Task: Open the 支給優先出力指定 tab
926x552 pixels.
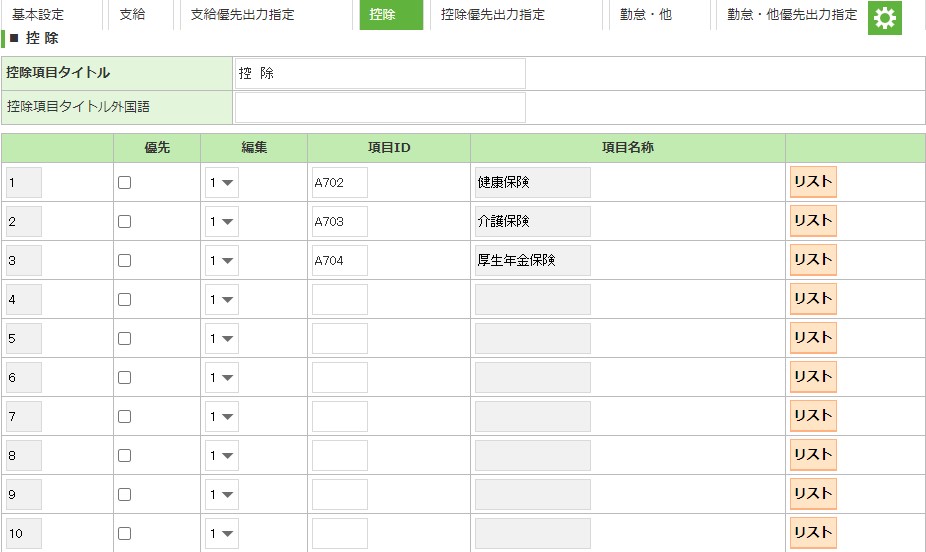Action: click(242, 15)
